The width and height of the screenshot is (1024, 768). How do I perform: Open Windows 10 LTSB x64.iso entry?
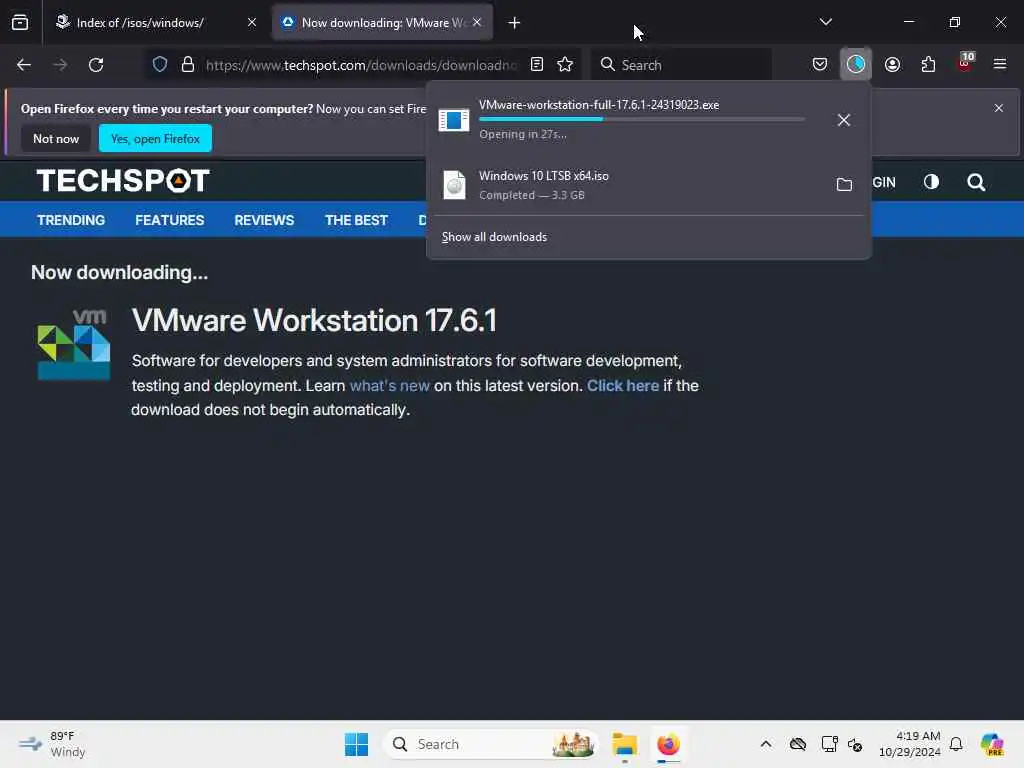(648, 185)
